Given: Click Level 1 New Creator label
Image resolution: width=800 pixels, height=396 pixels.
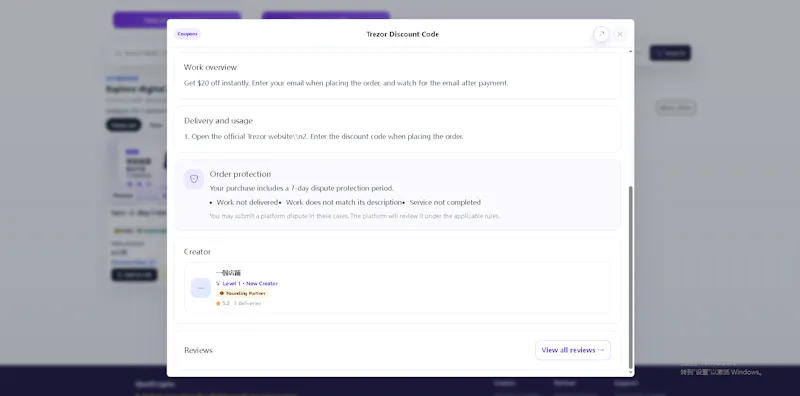Looking at the screenshot, I should [x=247, y=283].
